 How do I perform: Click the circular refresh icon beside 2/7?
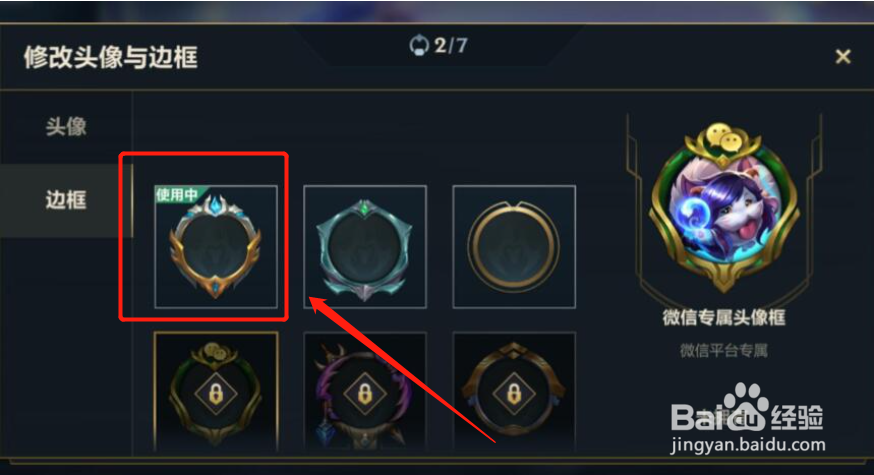click(x=419, y=45)
